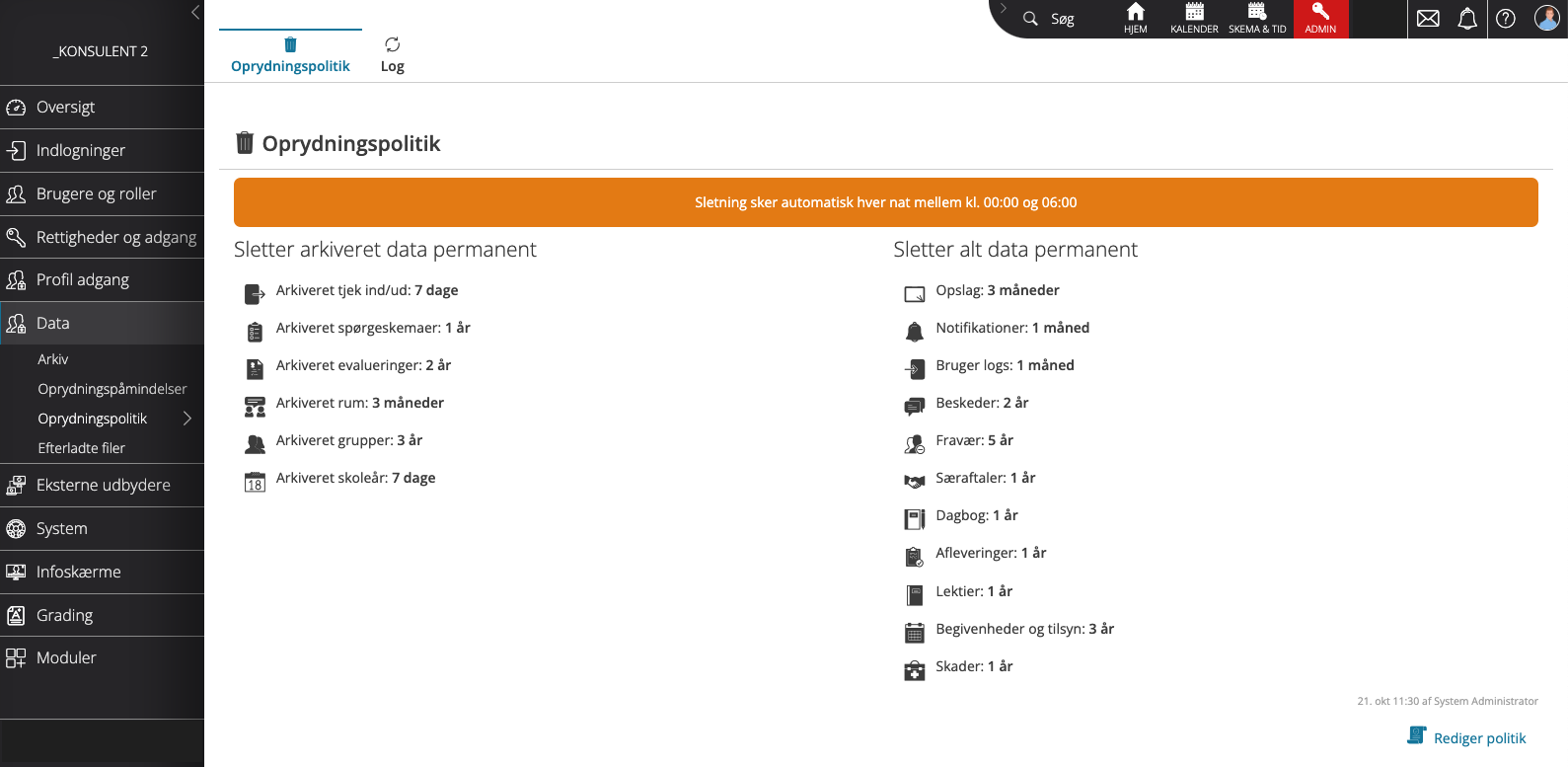Open the user profile avatar
Viewport: 1568px width, 767px height.
[1547, 18]
